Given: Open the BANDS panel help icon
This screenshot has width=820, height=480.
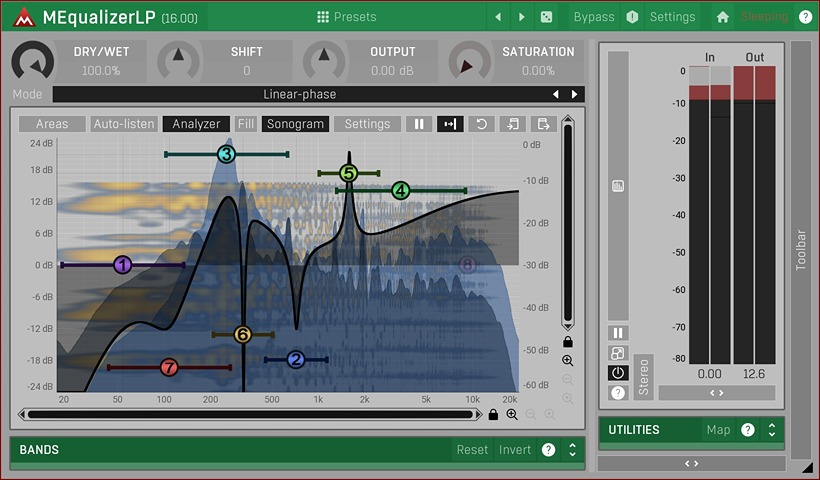Looking at the screenshot, I should click(548, 450).
